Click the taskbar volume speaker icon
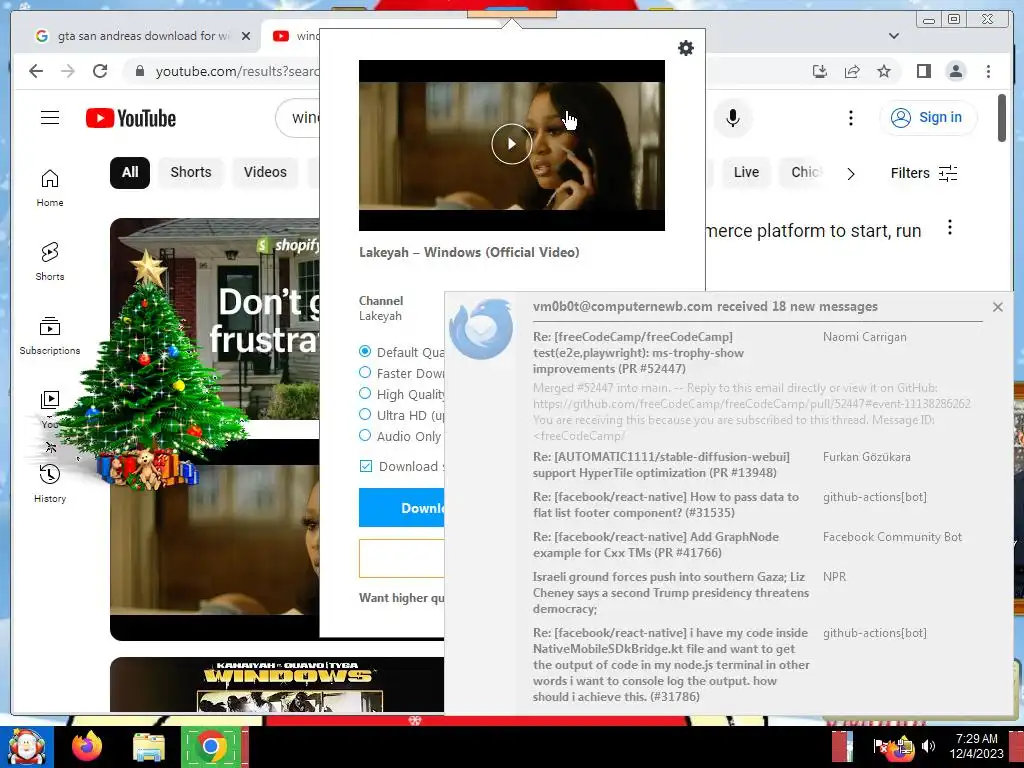The height and width of the screenshot is (768, 1024). (x=928, y=746)
